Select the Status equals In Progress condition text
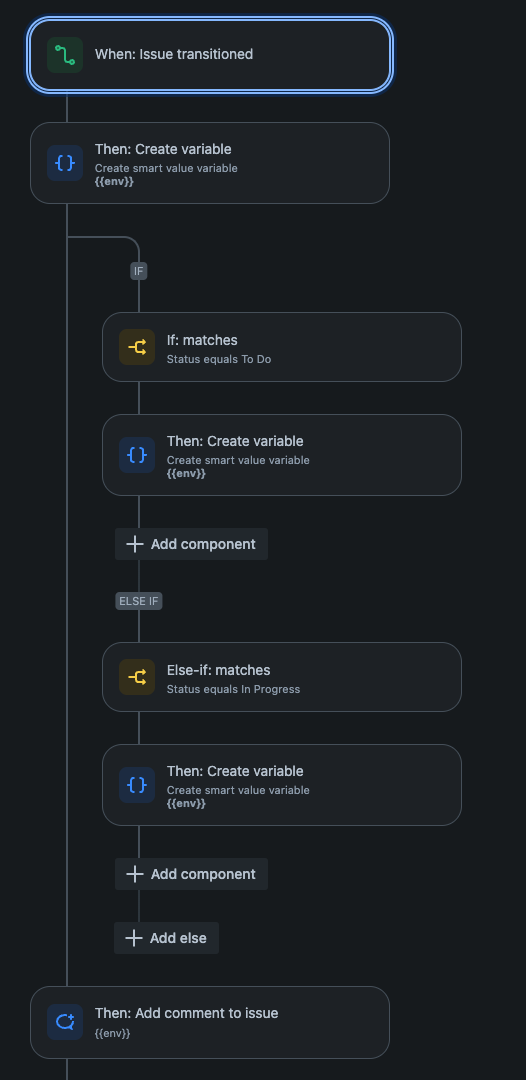This screenshot has height=1080, width=526. 233,689
